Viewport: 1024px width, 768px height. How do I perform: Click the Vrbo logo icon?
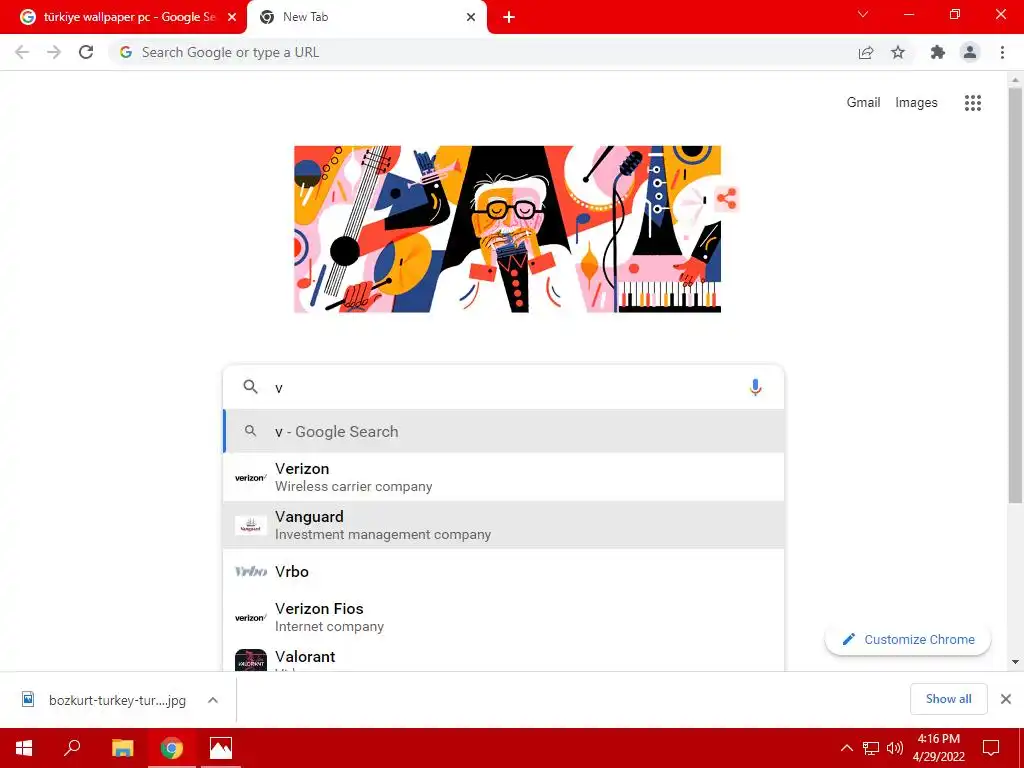coord(251,571)
